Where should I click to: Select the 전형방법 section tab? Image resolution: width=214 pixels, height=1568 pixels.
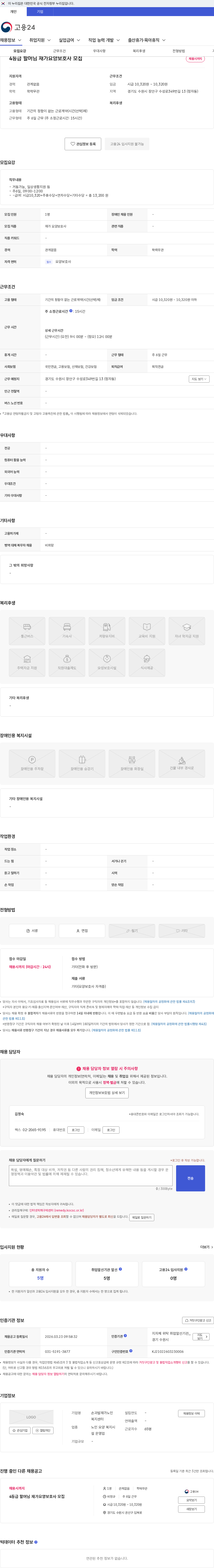coord(179,51)
